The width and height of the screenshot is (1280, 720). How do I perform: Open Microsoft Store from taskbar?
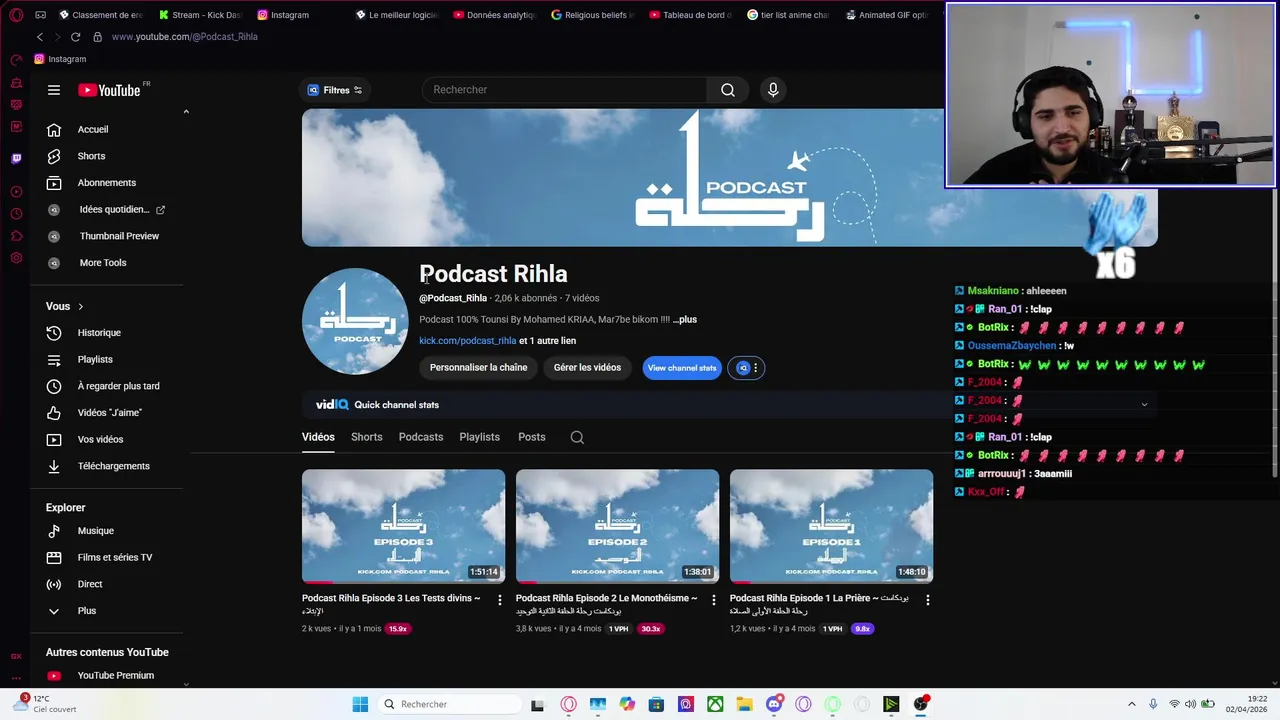656,704
